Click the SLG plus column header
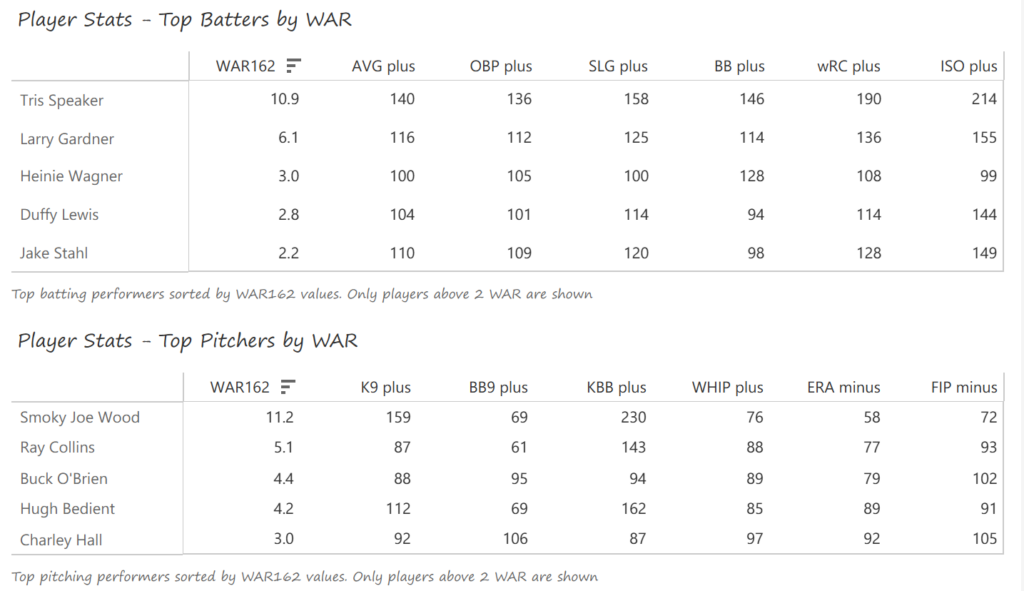The width and height of the screenshot is (1024, 591). tap(618, 67)
